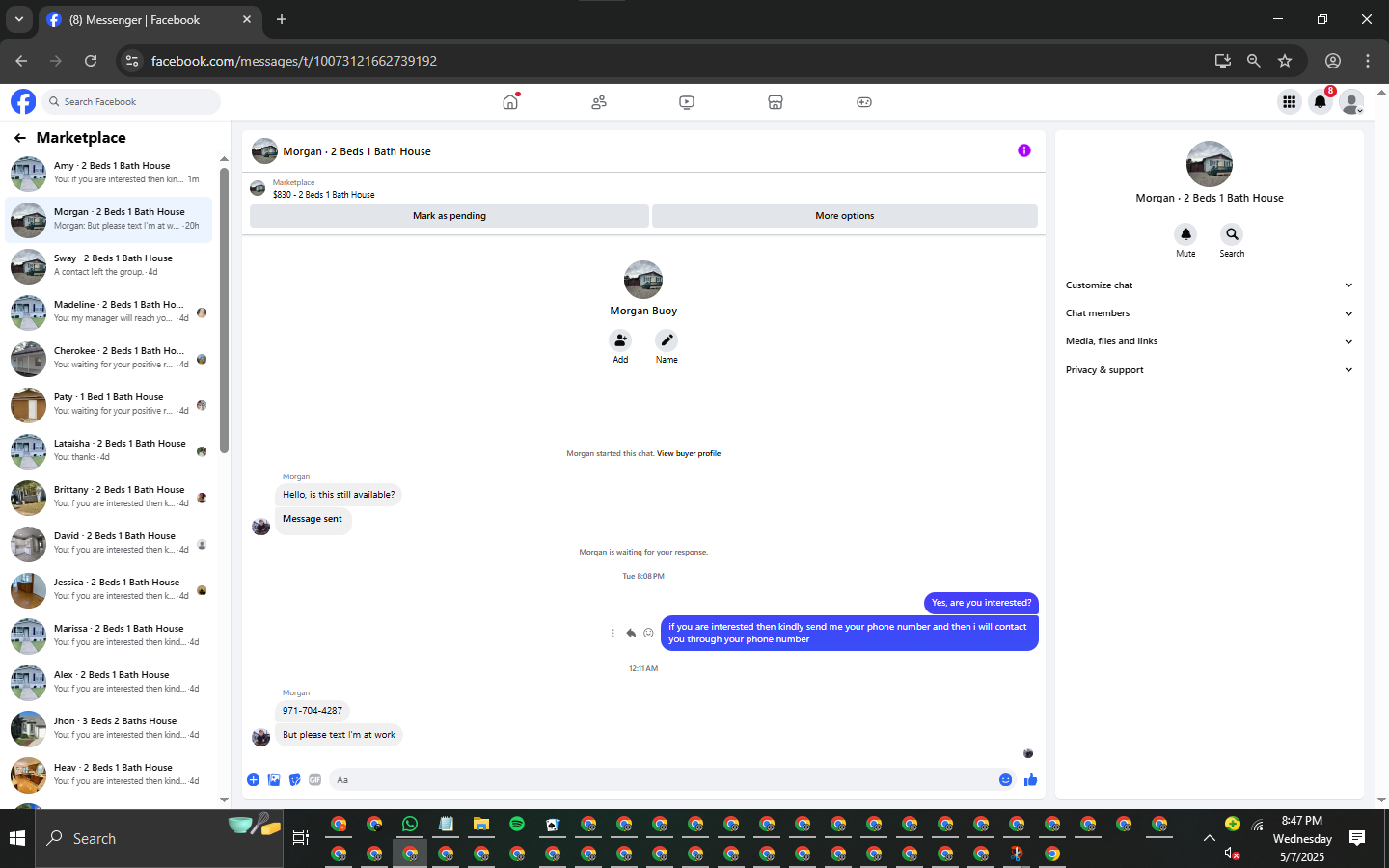
Task: Click the Facebook logo
Action: (x=23, y=101)
